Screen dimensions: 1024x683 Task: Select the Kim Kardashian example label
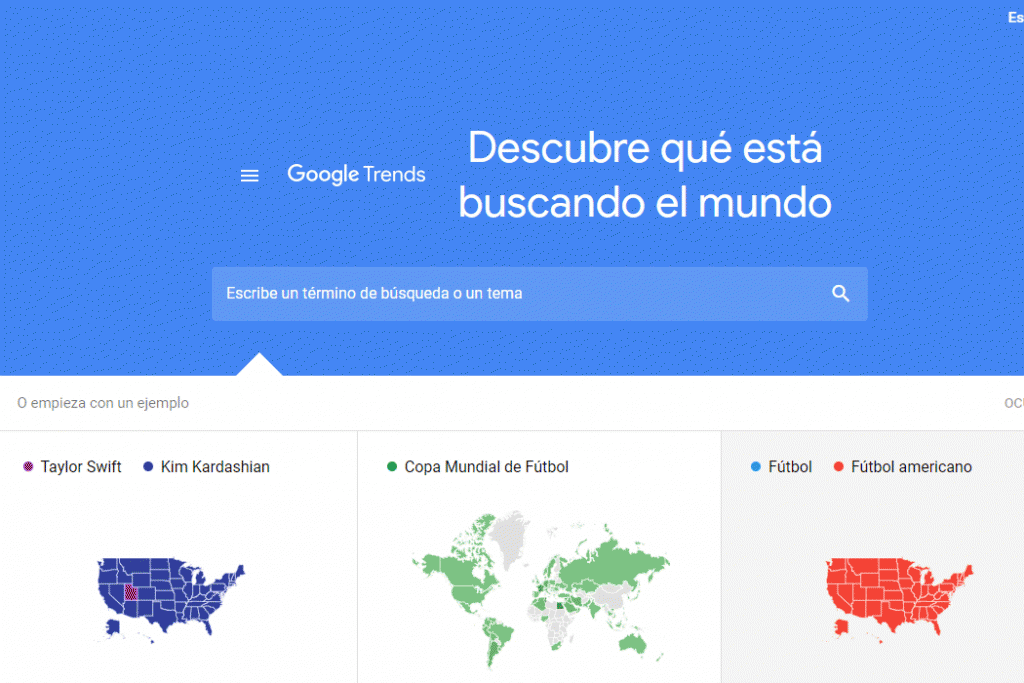point(217,466)
